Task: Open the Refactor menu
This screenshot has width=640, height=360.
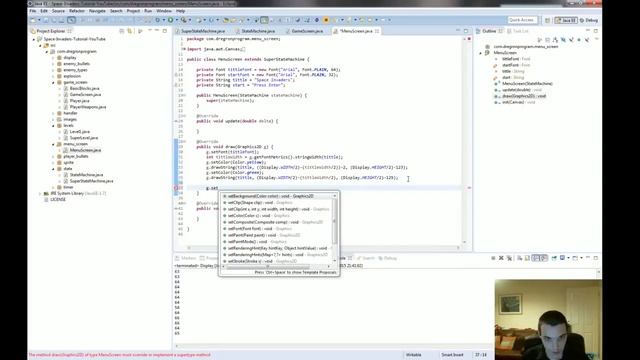Action: click(x=77, y=11)
